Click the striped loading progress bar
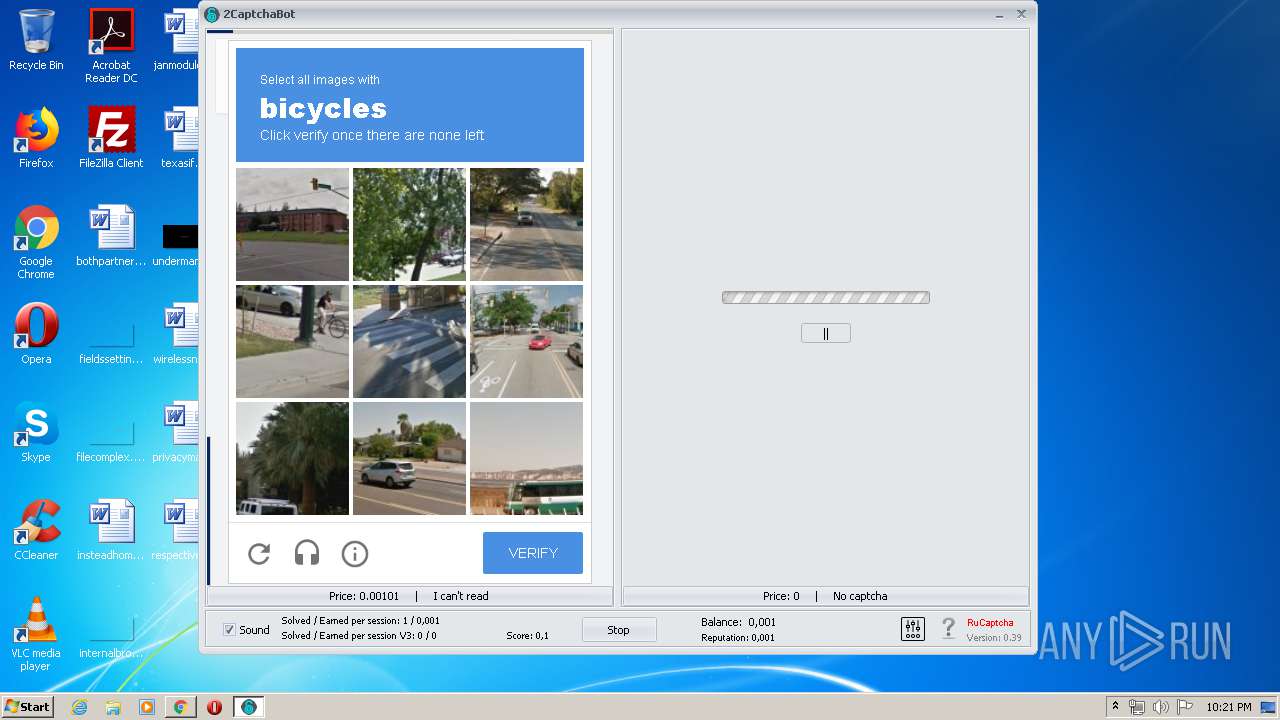The height and width of the screenshot is (720, 1280). (826, 297)
